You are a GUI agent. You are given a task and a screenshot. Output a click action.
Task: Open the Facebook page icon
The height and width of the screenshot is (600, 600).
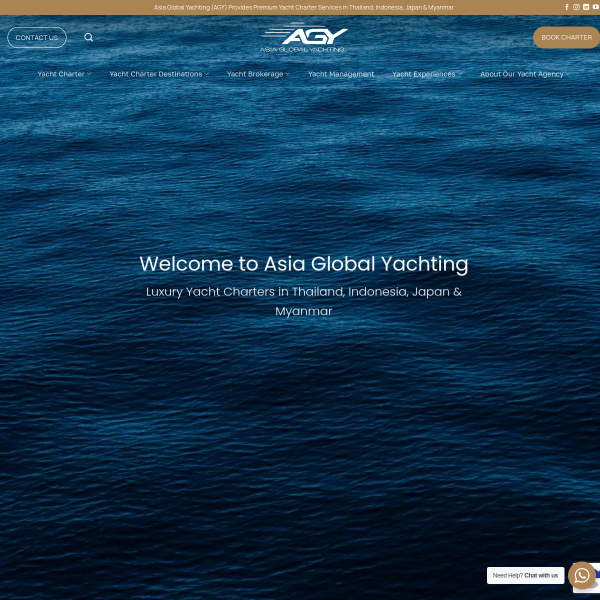tap(567, 7)
